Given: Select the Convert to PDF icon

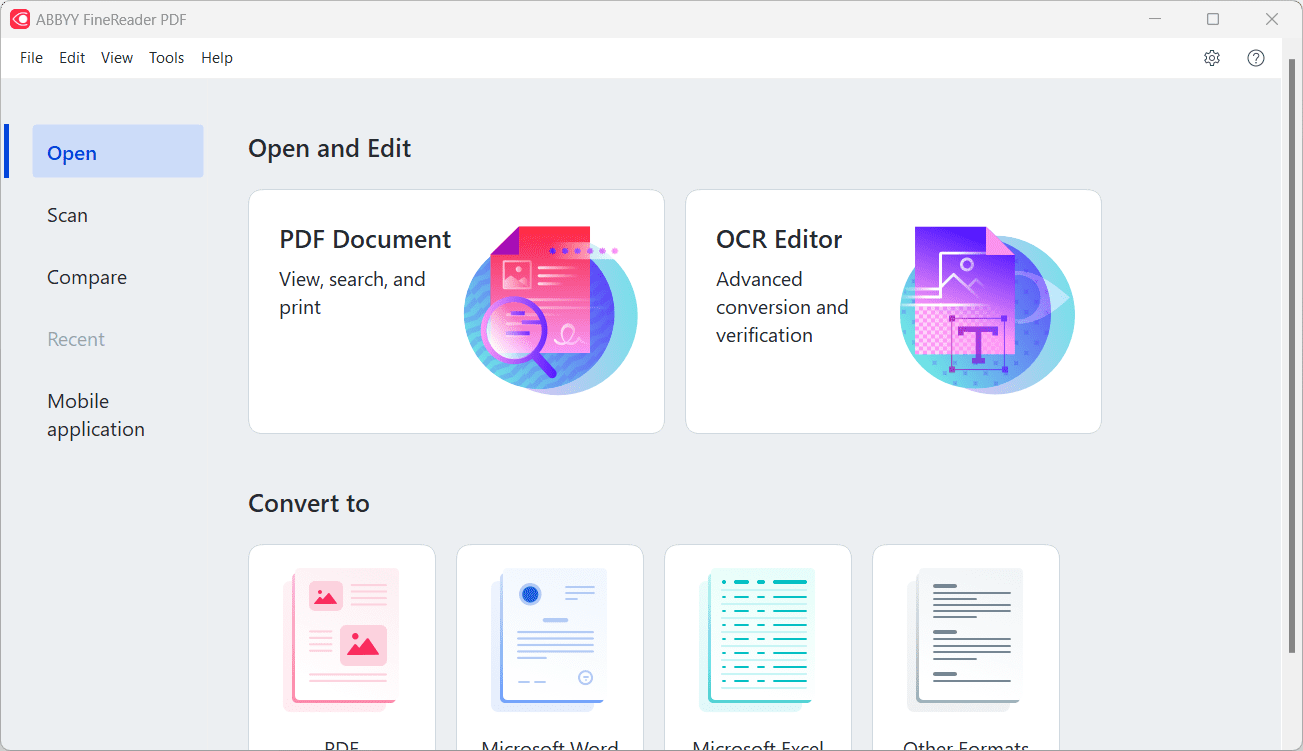Looking at the screenshot, I should coord(341,639).
